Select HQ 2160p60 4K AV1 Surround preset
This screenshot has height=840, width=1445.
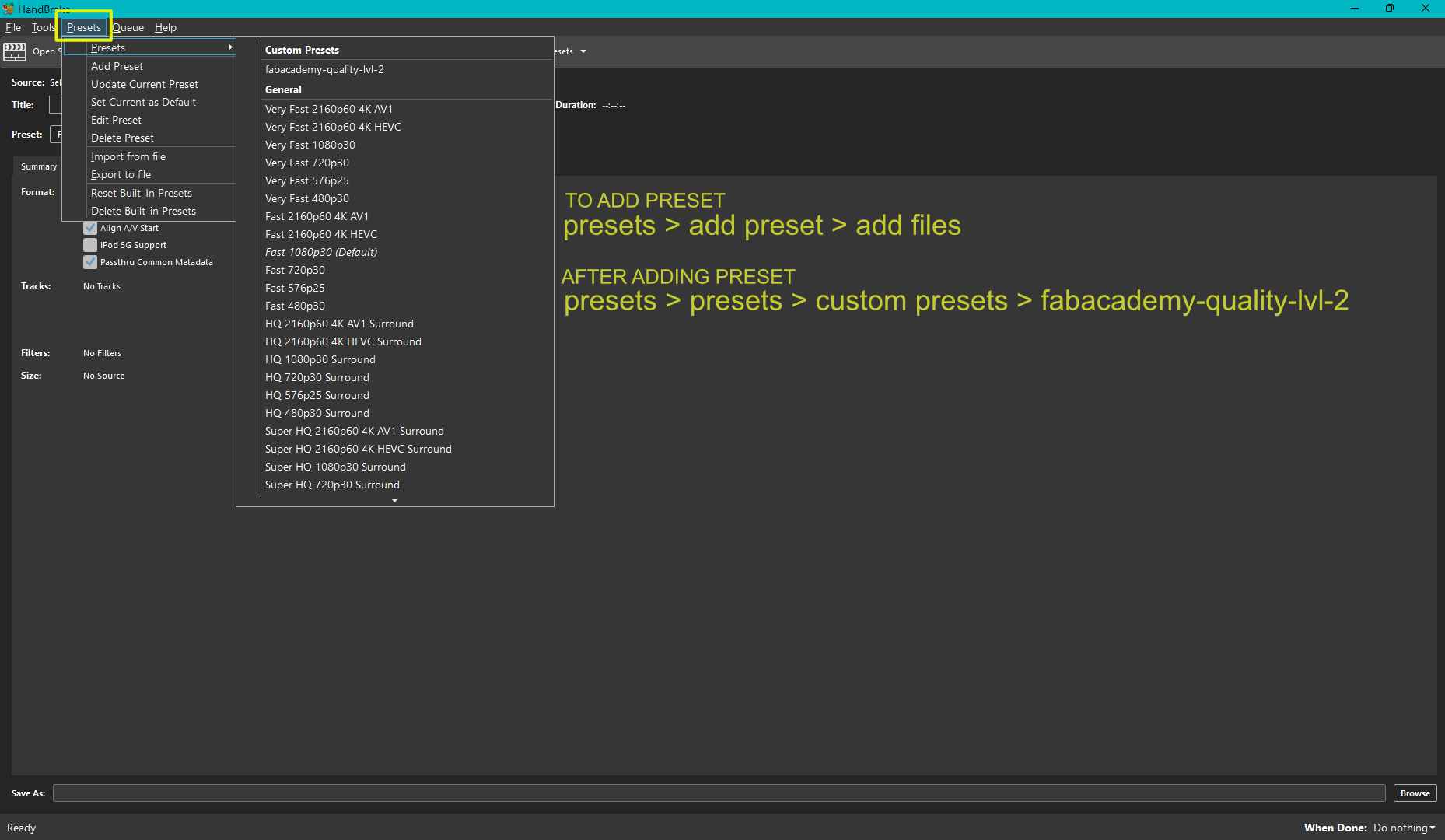point(406,324)
